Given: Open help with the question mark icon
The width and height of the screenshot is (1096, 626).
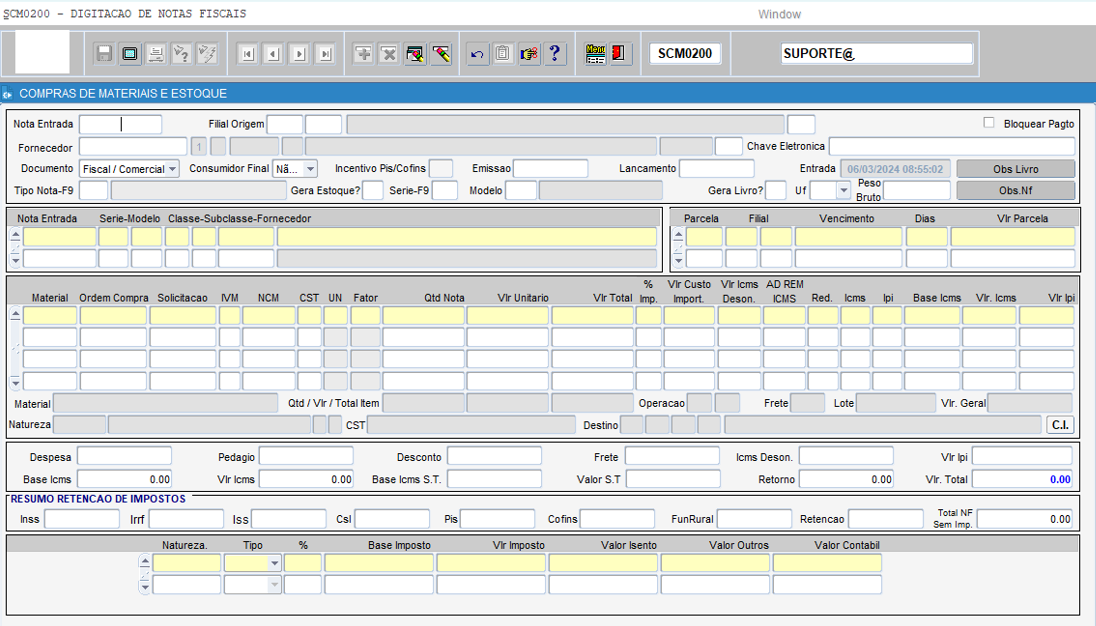Looking at the screenshot, I should pyautogui.click(x=555, y=54).
